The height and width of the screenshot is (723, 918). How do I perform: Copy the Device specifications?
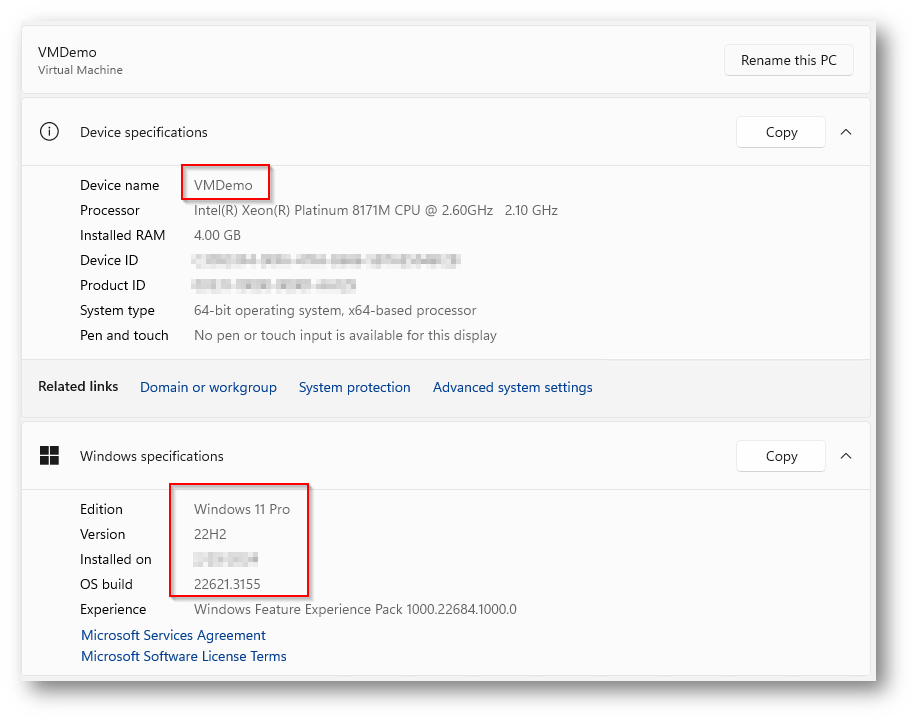(781, 132)
